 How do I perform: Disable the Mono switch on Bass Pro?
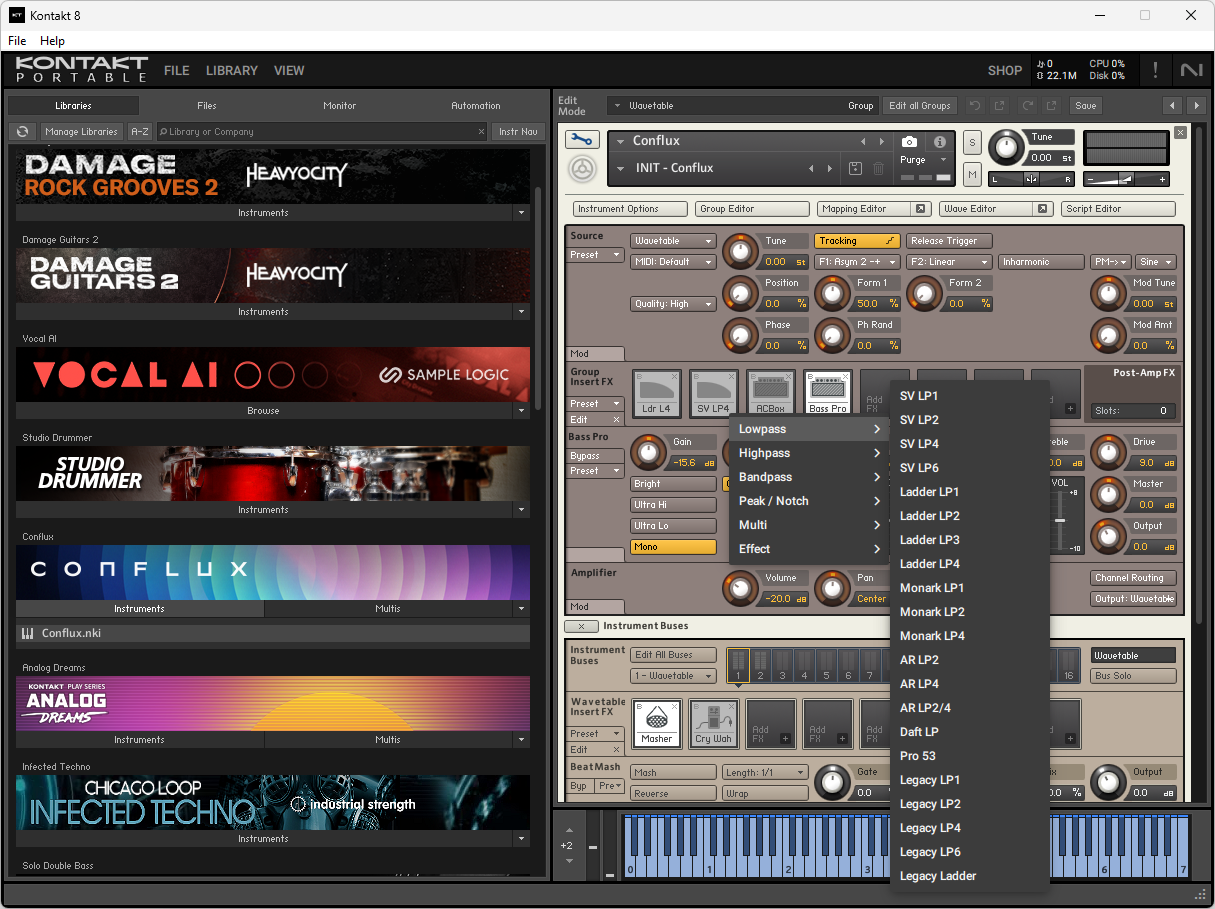(x=673, y=547)
